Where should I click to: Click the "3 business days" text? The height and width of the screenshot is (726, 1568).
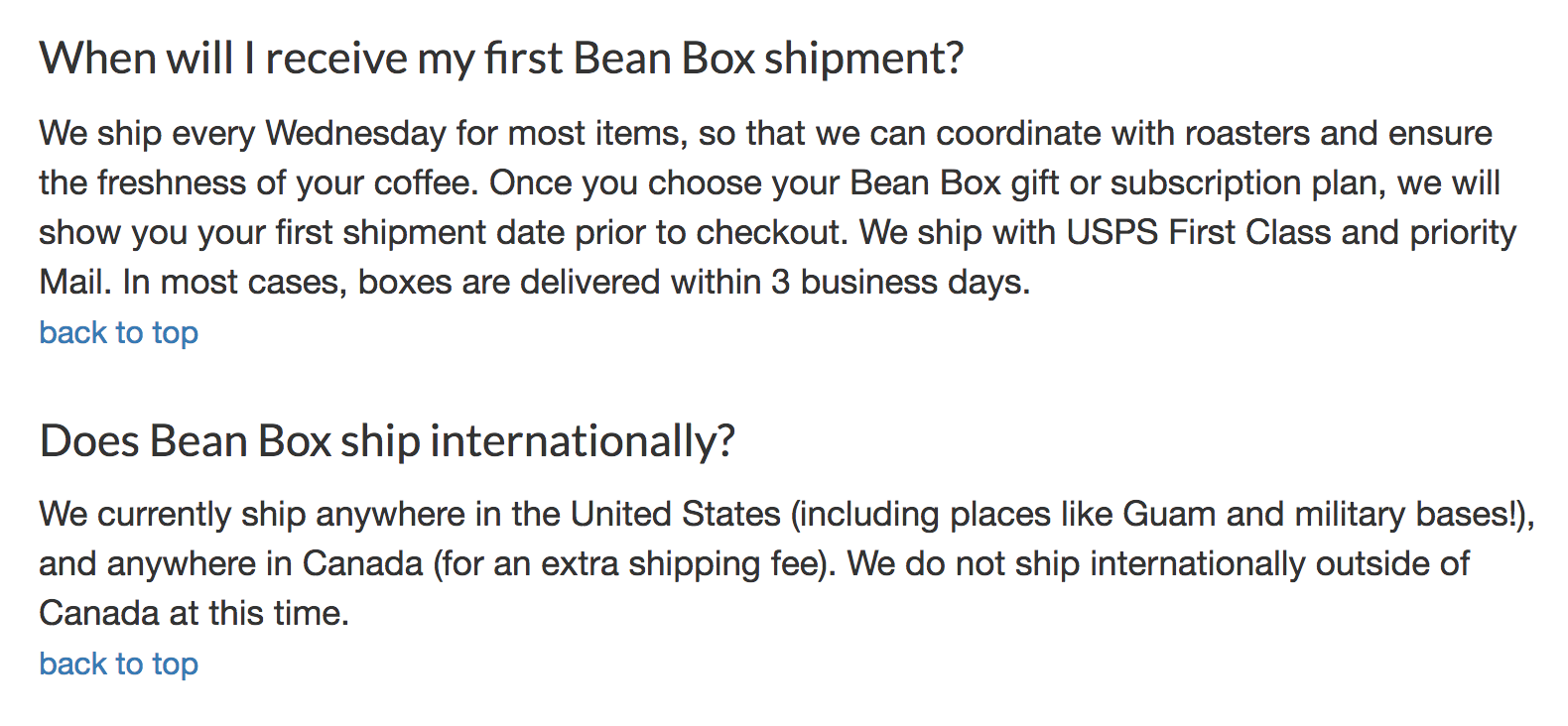(900, 283)
